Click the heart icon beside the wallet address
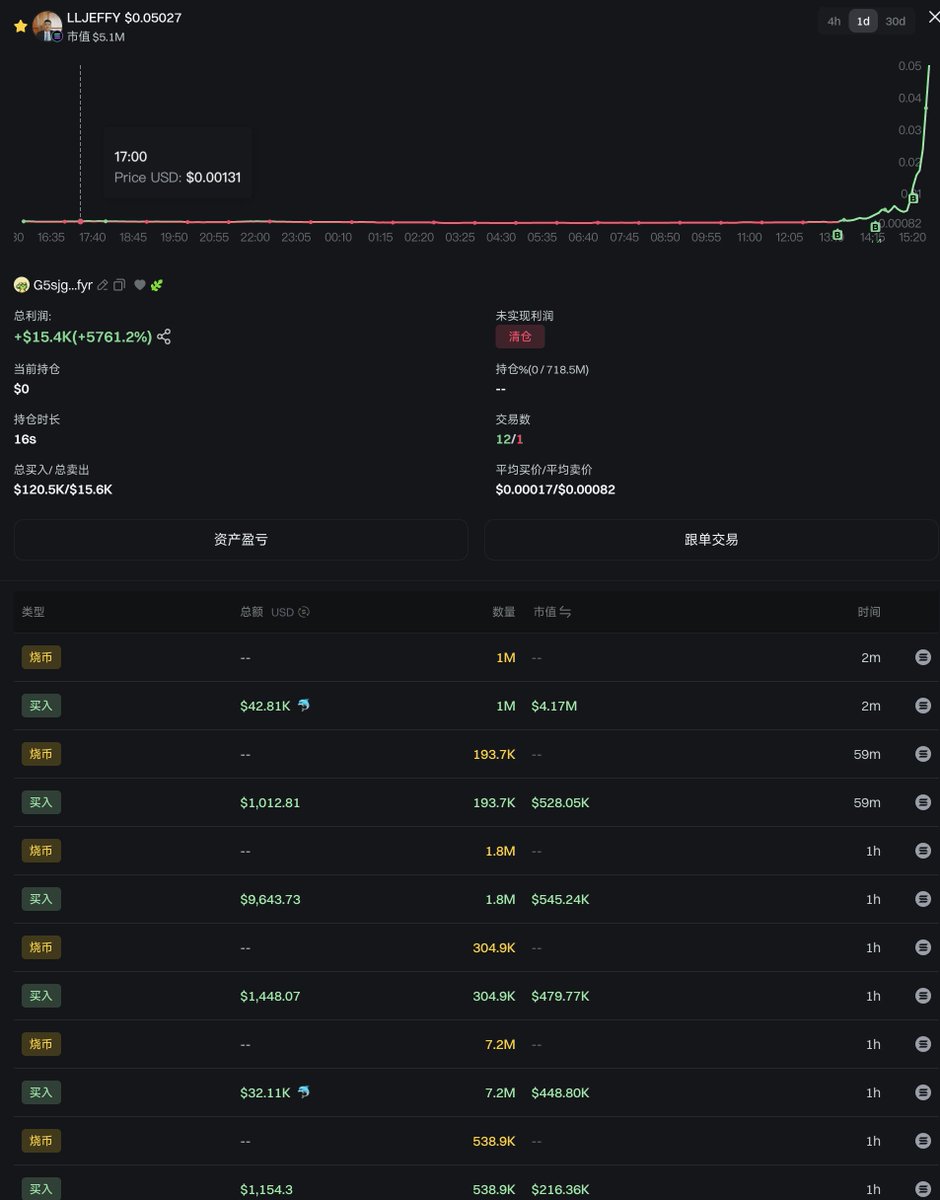The image size is (940, 1200). coord(139,285)
